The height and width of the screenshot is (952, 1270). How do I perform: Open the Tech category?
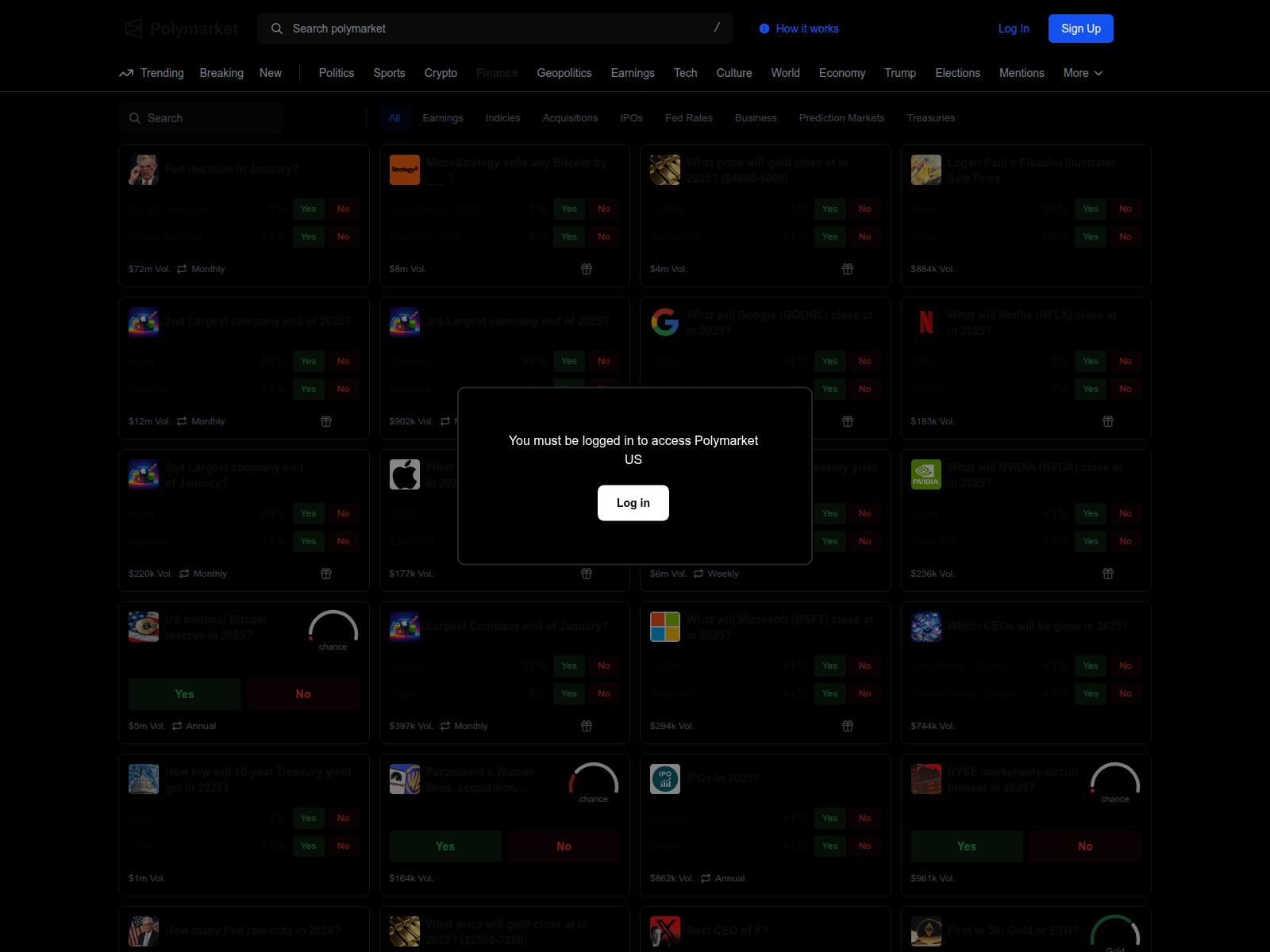point(686,73)
